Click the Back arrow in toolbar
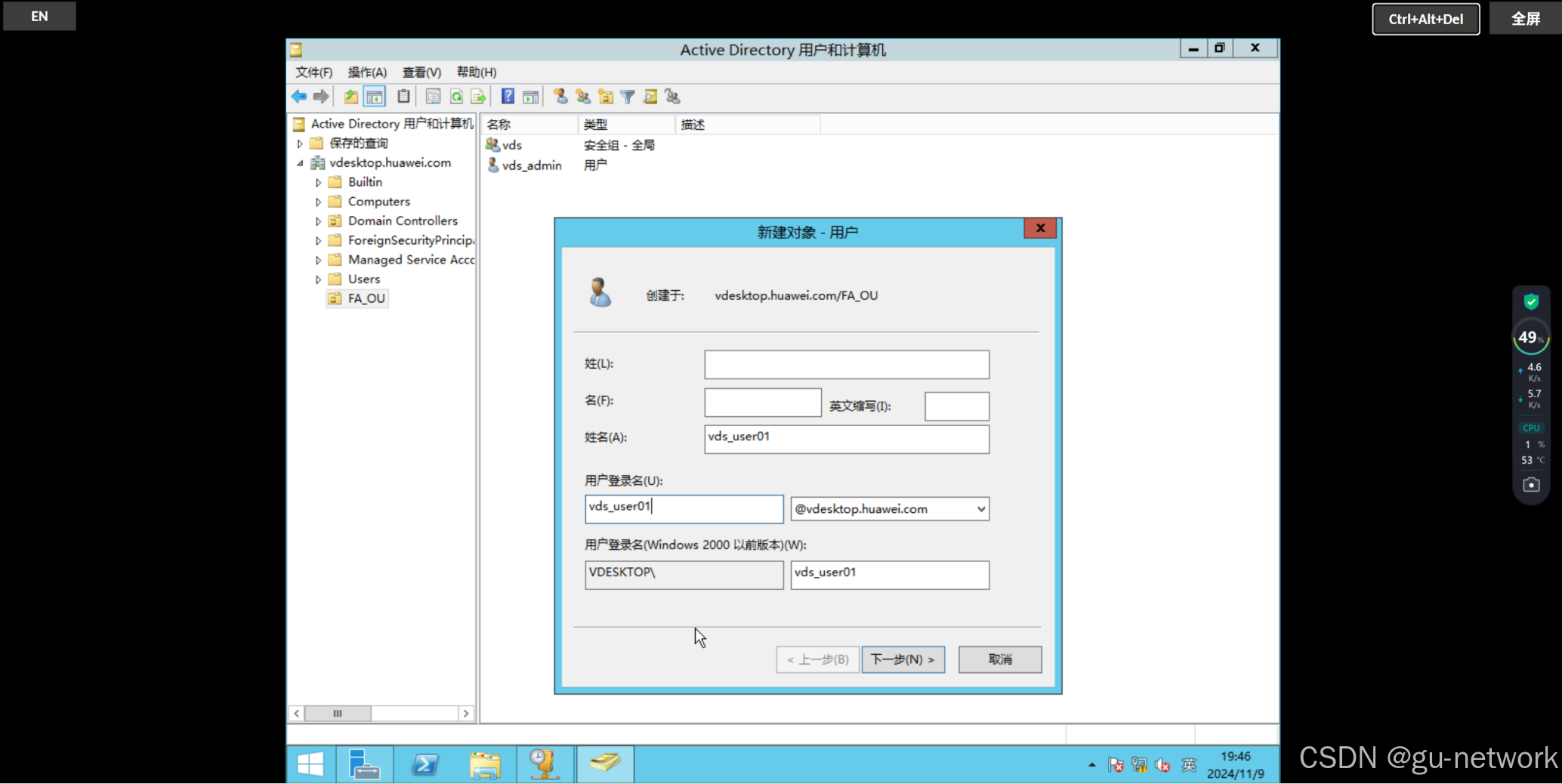The width and height of the screenshot is (1562, 784). point(299,97)
